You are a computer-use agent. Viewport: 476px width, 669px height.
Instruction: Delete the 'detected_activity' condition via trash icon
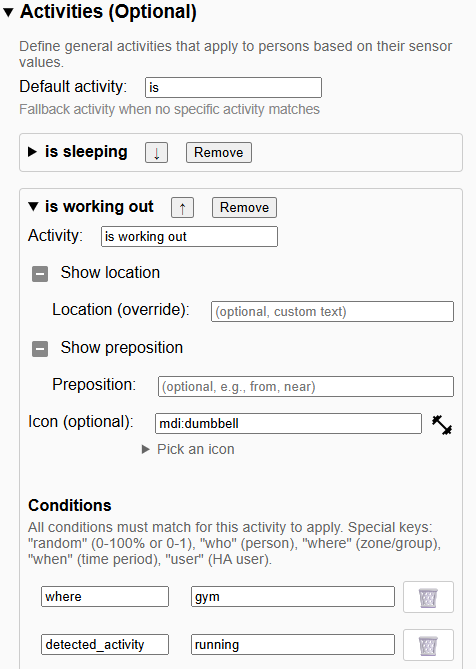pos(428,645)
